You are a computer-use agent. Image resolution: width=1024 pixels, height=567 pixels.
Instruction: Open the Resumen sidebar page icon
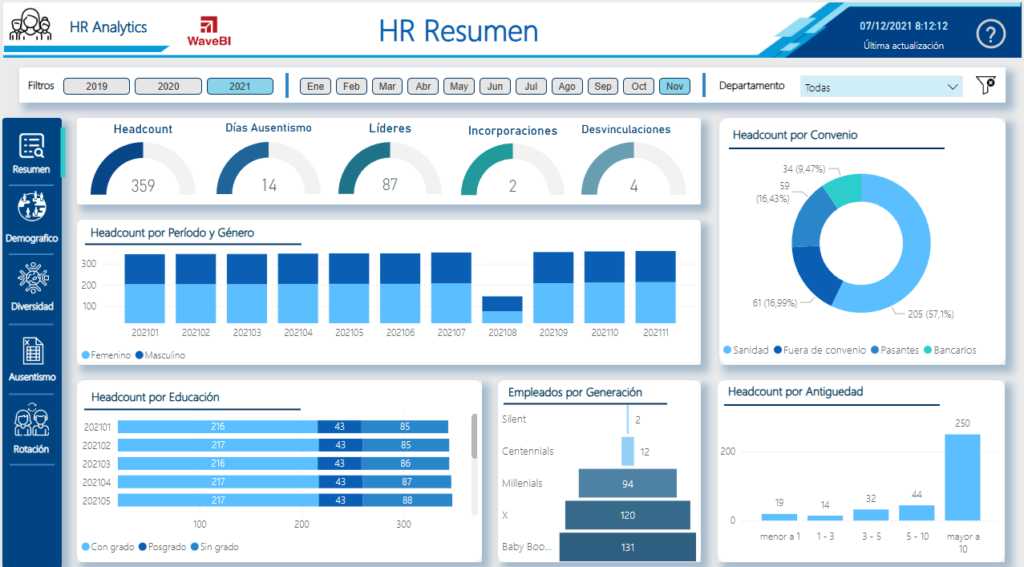[31, 146]
